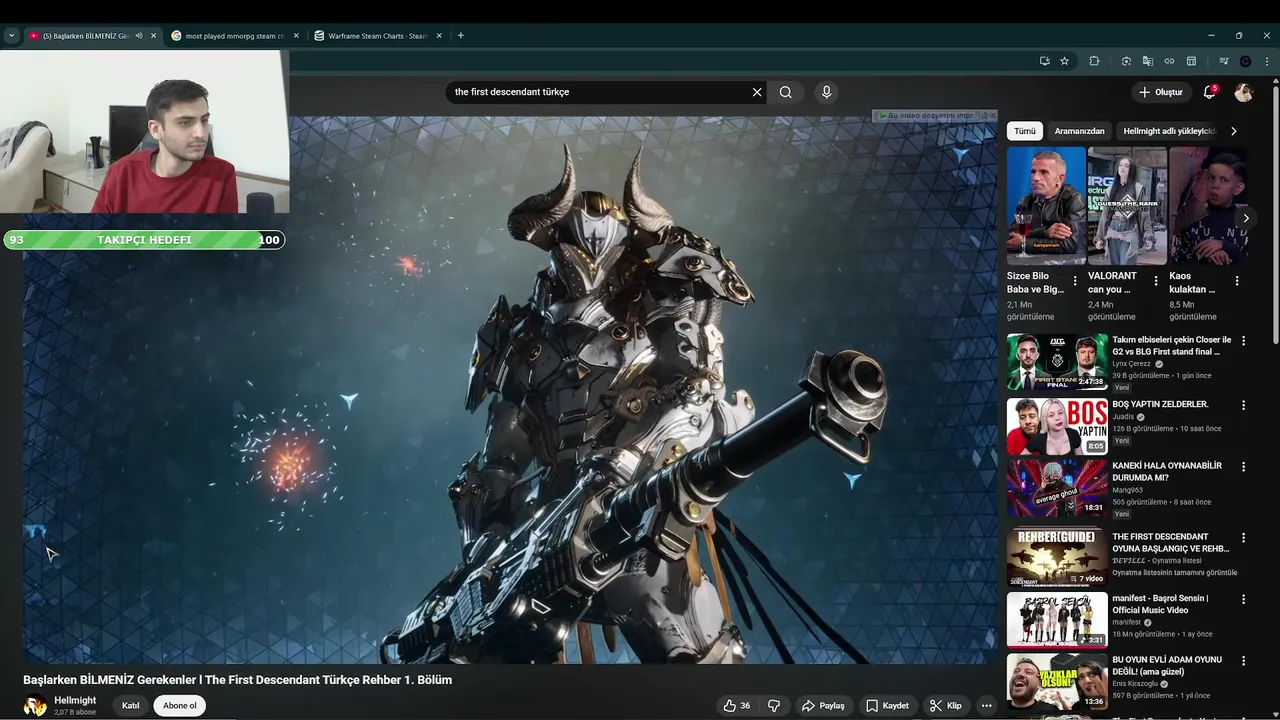Viewport: 1280px width, 720px height.
Task: Like the video with thumbs up
Action: [x=737, y=706]
